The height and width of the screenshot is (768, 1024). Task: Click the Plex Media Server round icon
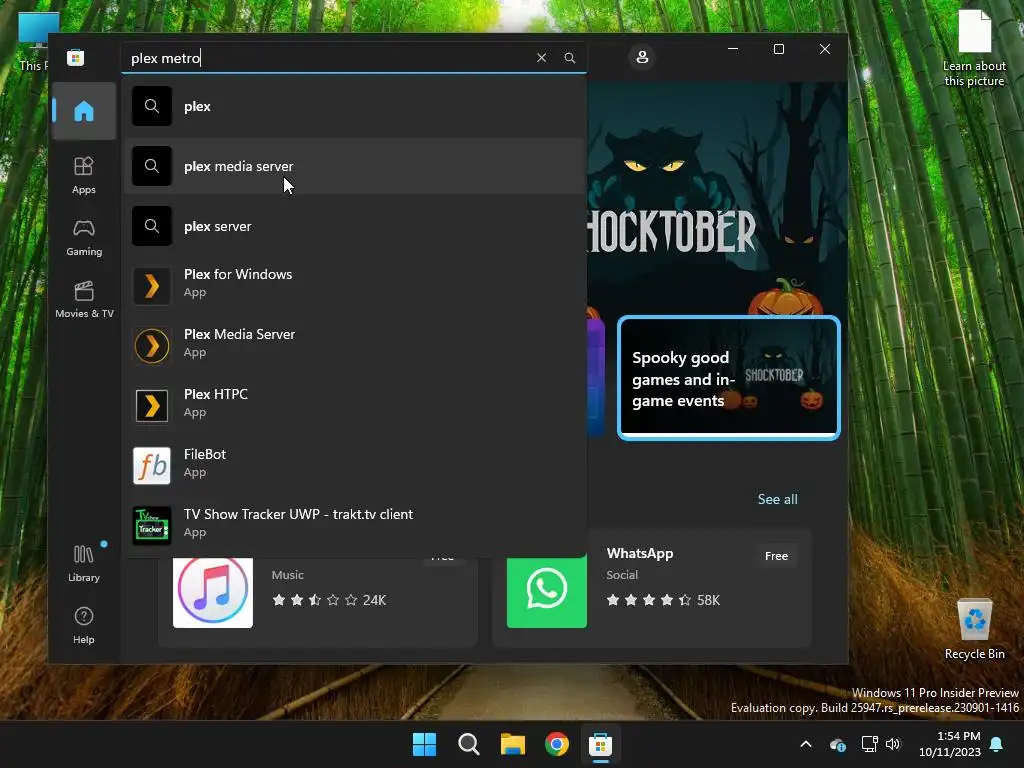(152, 345)
